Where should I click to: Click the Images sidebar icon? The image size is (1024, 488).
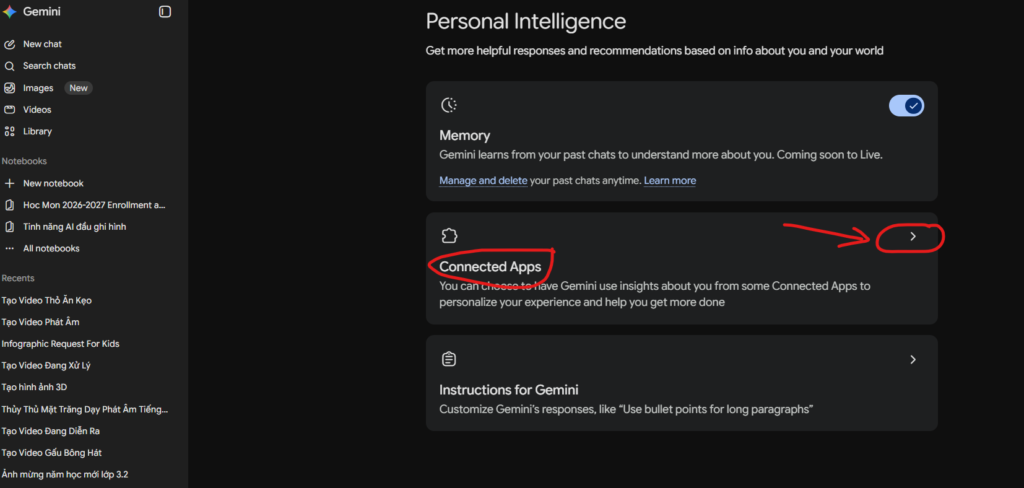click(10, 88)
